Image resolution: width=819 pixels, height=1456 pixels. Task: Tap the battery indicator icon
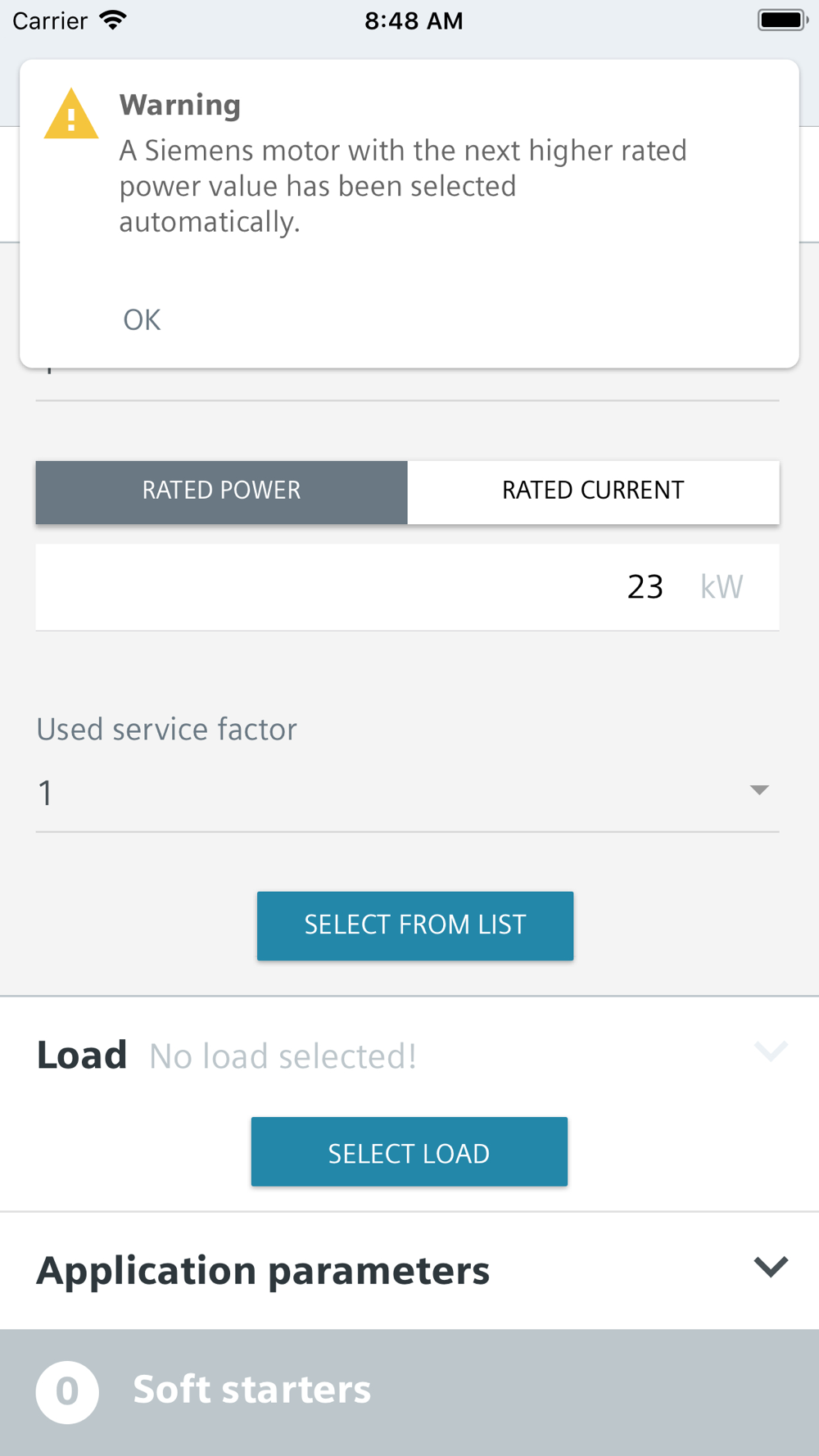[x=782, y=20]
